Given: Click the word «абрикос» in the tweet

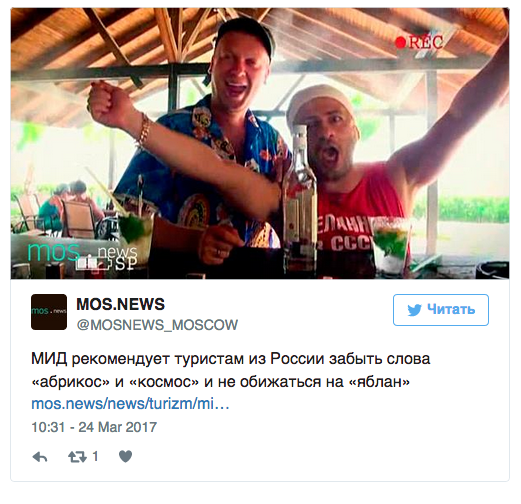Looking at the screenshot, I should pos(70,382).
